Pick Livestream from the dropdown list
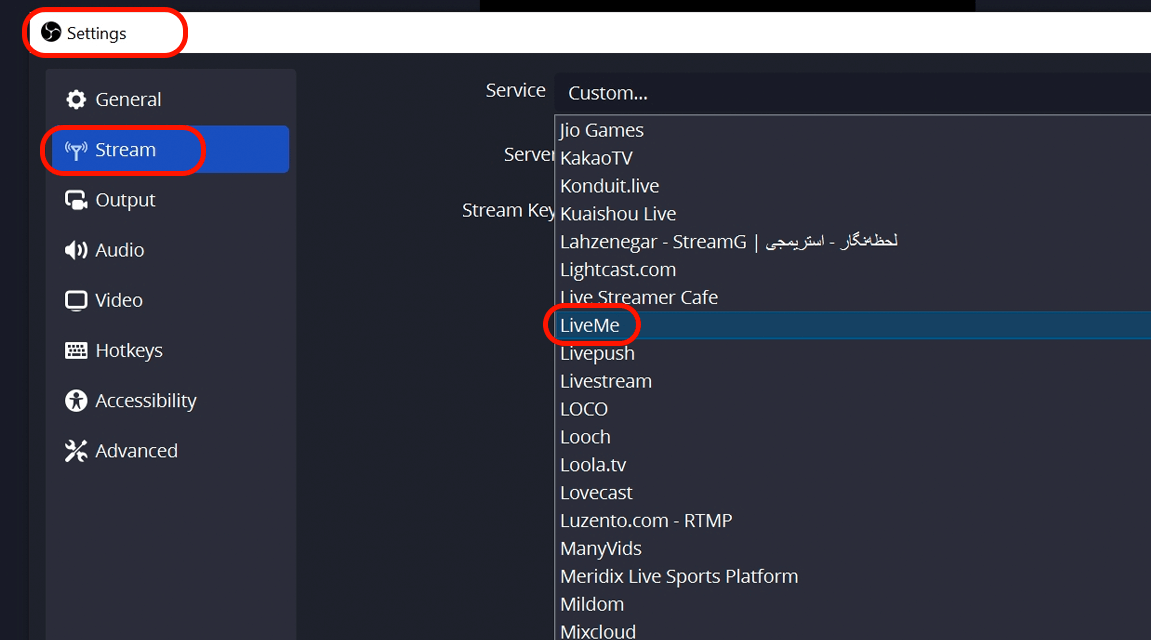Viewport: 1151px width, 640px height. point(606,381)
